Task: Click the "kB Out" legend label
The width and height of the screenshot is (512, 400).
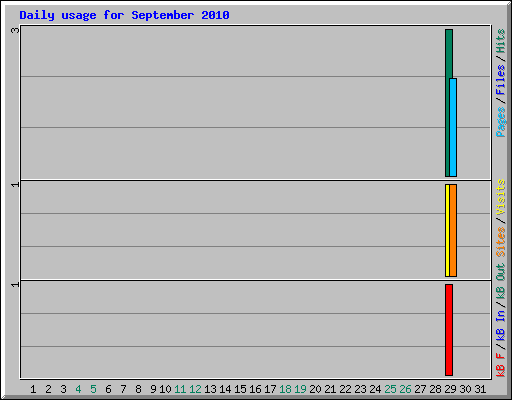Action: 500,281
